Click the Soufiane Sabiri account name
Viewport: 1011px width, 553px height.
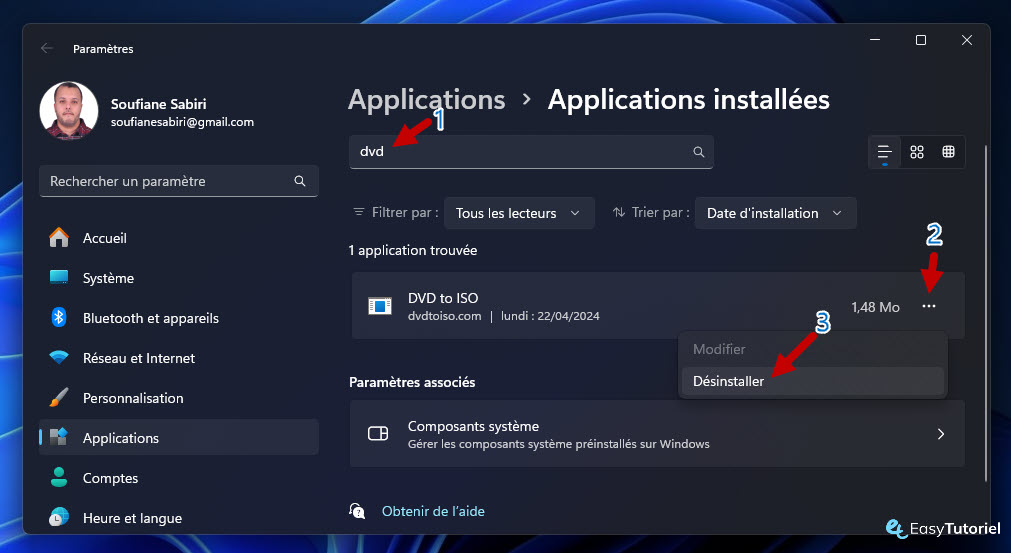(x=159, y=104)
